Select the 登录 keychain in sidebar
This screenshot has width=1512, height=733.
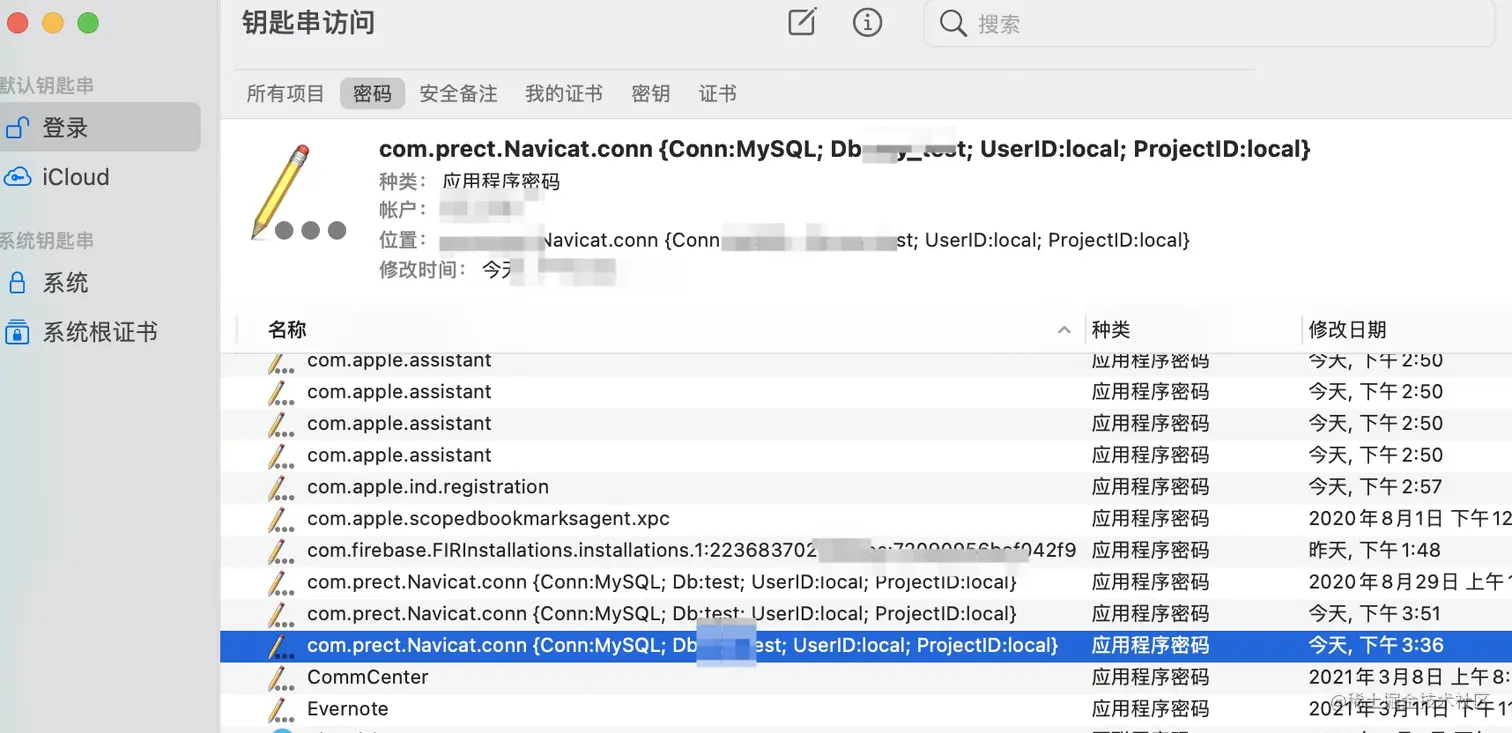pyautogui.click(x=100, y=128)
